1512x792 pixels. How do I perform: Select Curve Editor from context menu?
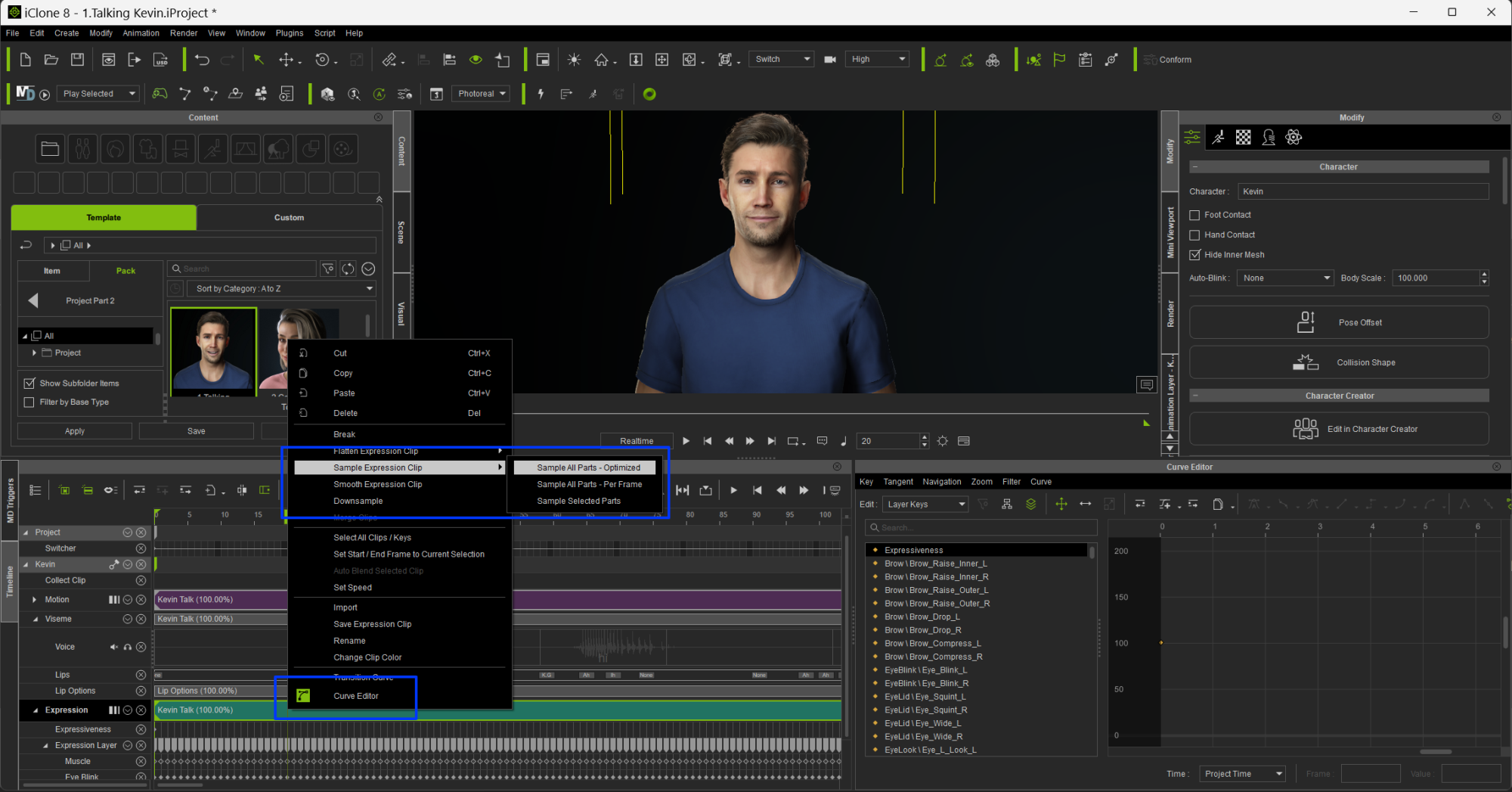pyautogui.click(x=356, y=696)
